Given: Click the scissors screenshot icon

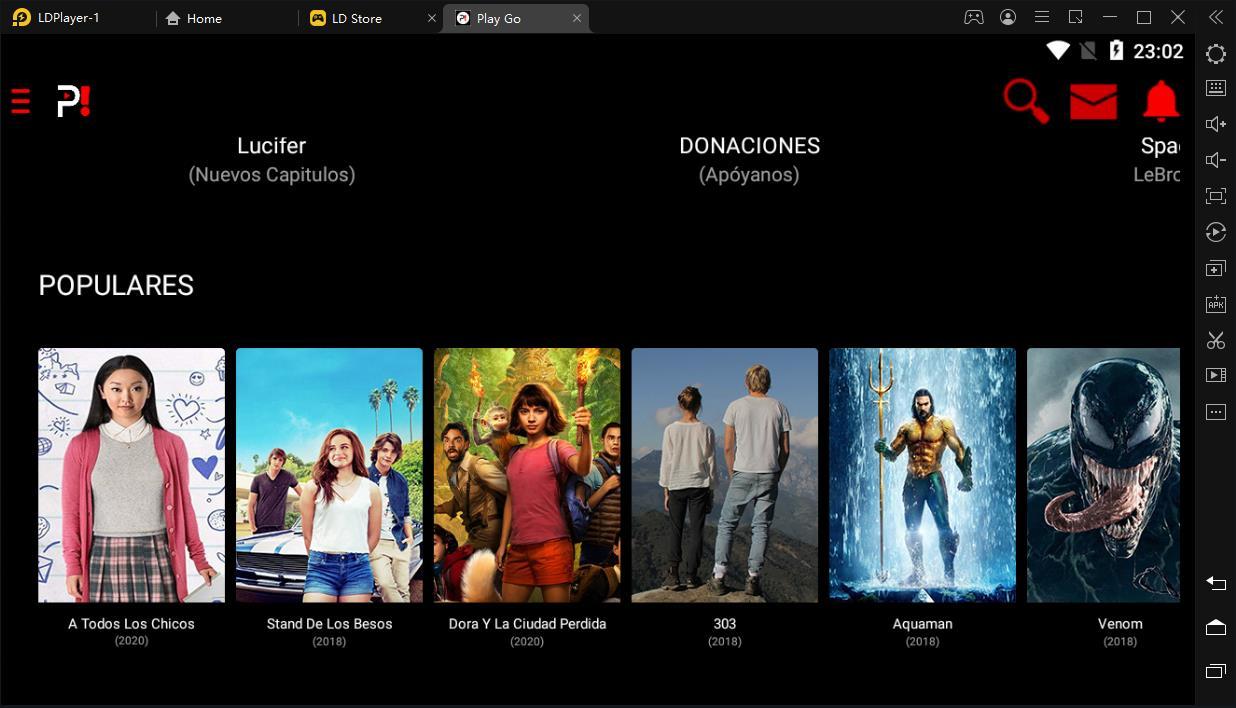Looking at the screenshot, I should point(1216,340).
